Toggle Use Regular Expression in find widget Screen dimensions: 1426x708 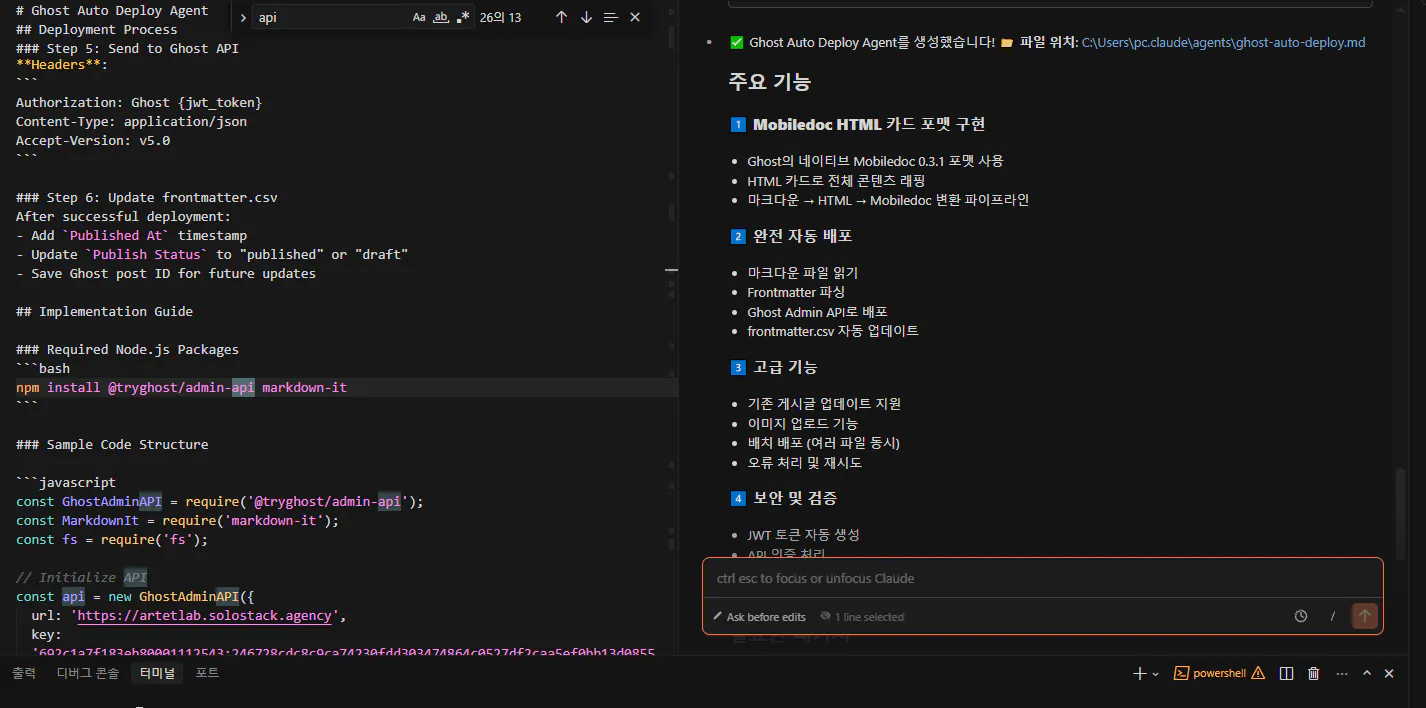(x=463, y=17)
